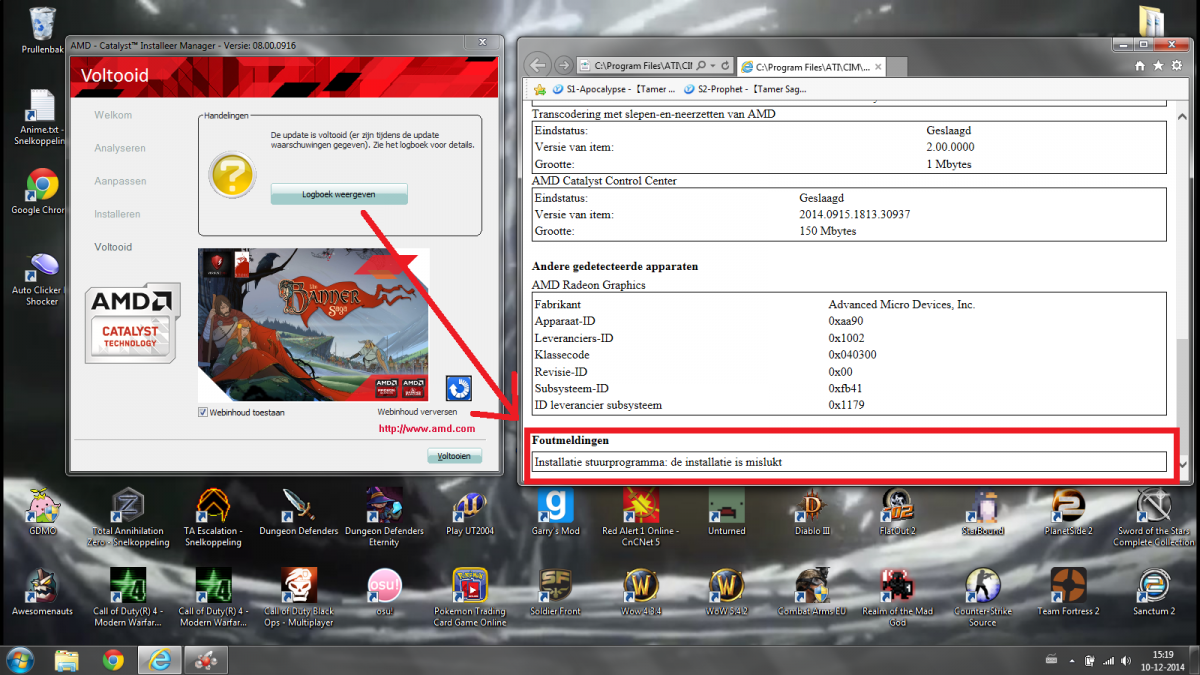The image size is (1200, 675).
Task: Open the GDMO desktop icon
Action: click(x=42, y=511)
